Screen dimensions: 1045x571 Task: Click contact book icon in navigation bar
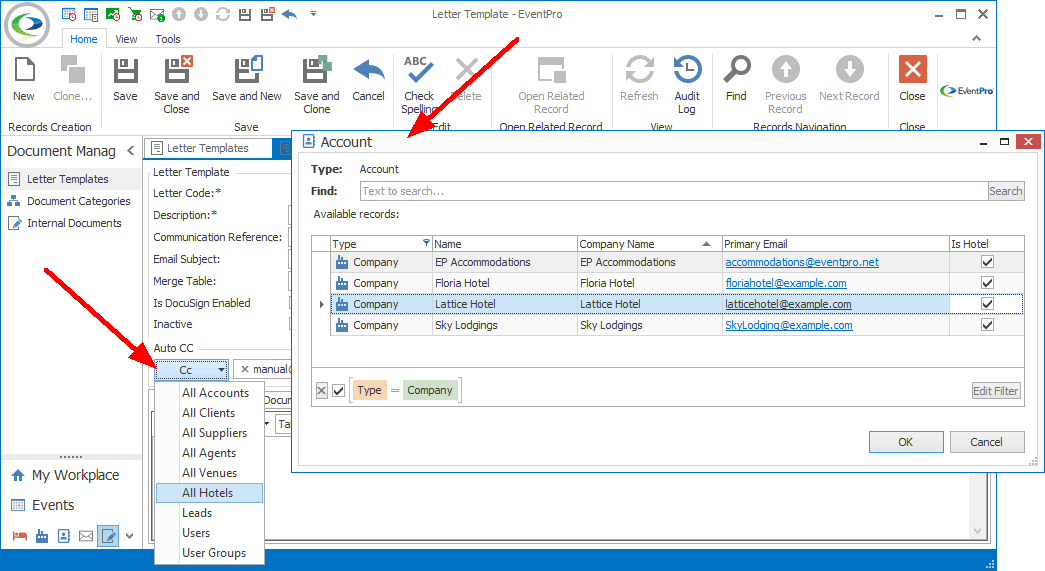pyautogui.click(x=63, y=536)
